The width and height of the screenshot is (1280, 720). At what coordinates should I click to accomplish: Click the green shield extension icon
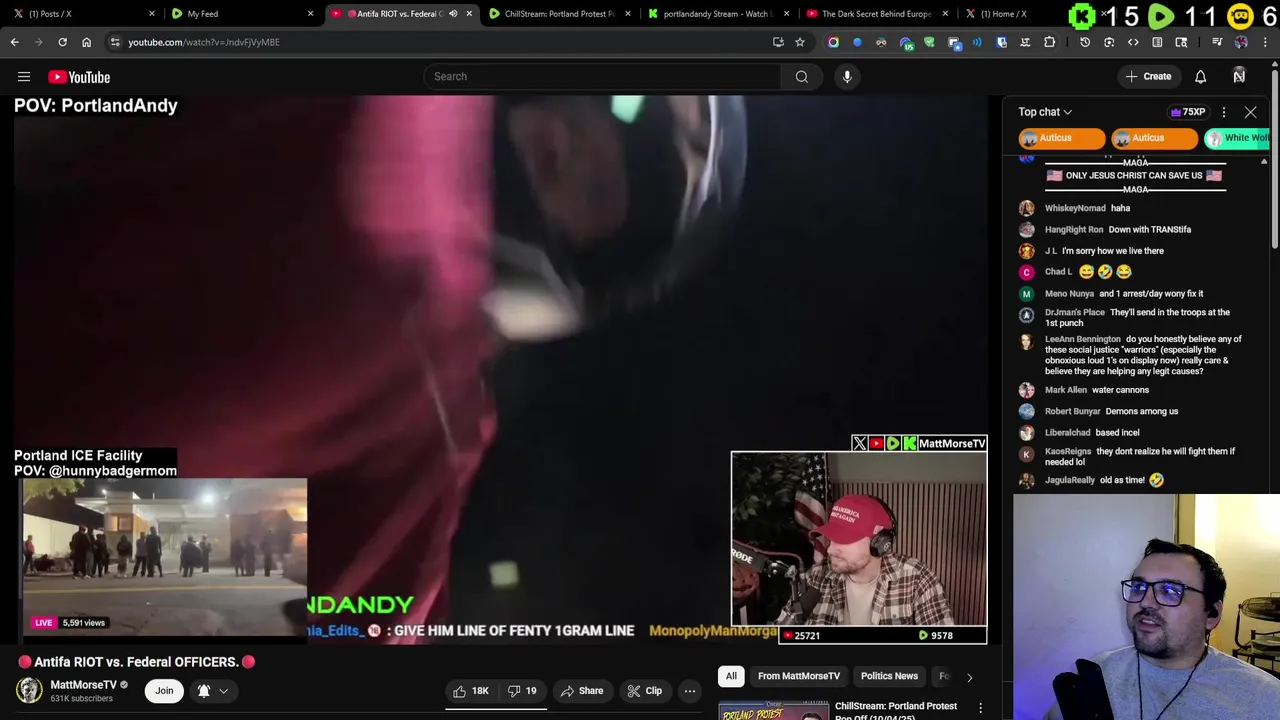(929, 42)
